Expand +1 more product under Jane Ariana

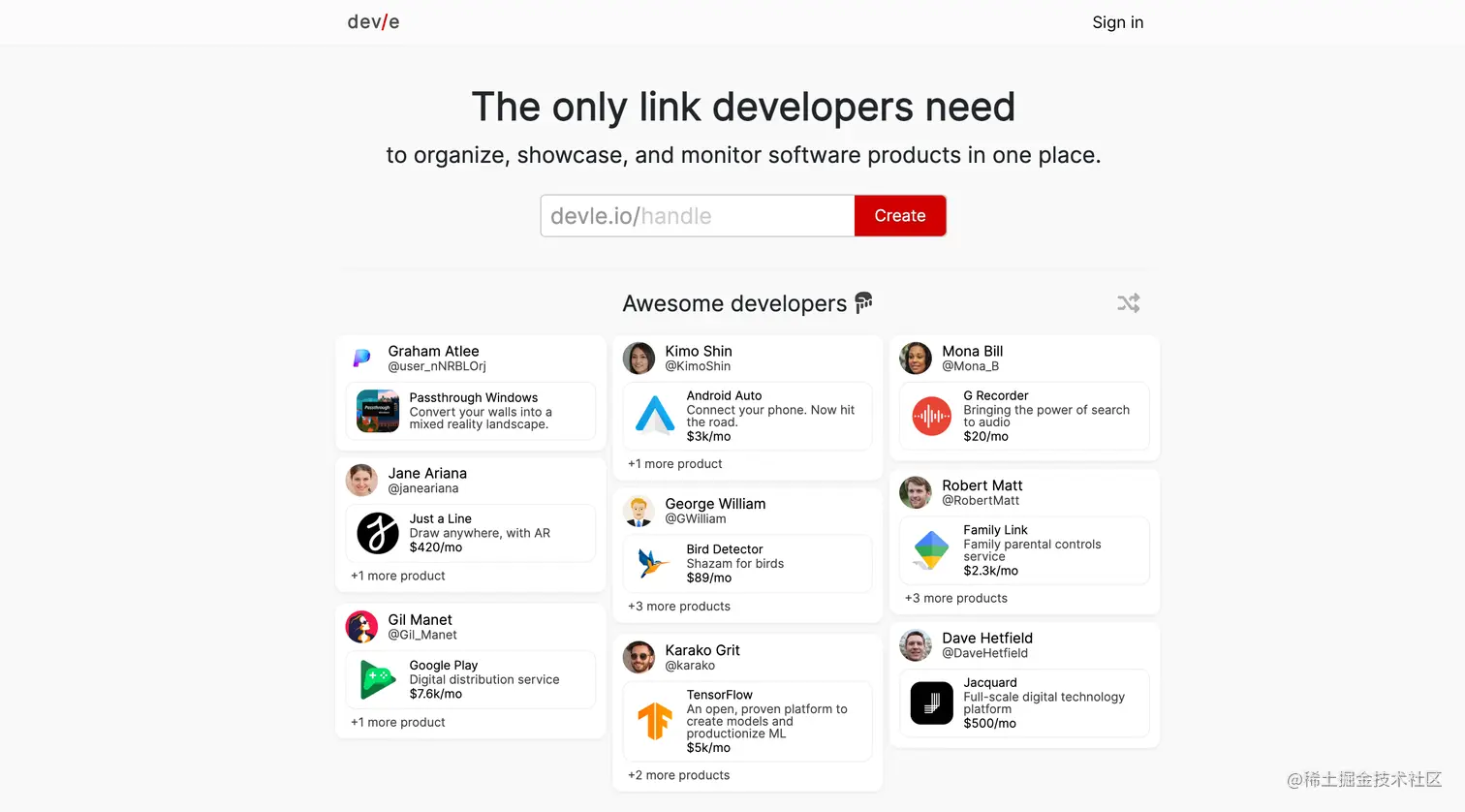398,576
